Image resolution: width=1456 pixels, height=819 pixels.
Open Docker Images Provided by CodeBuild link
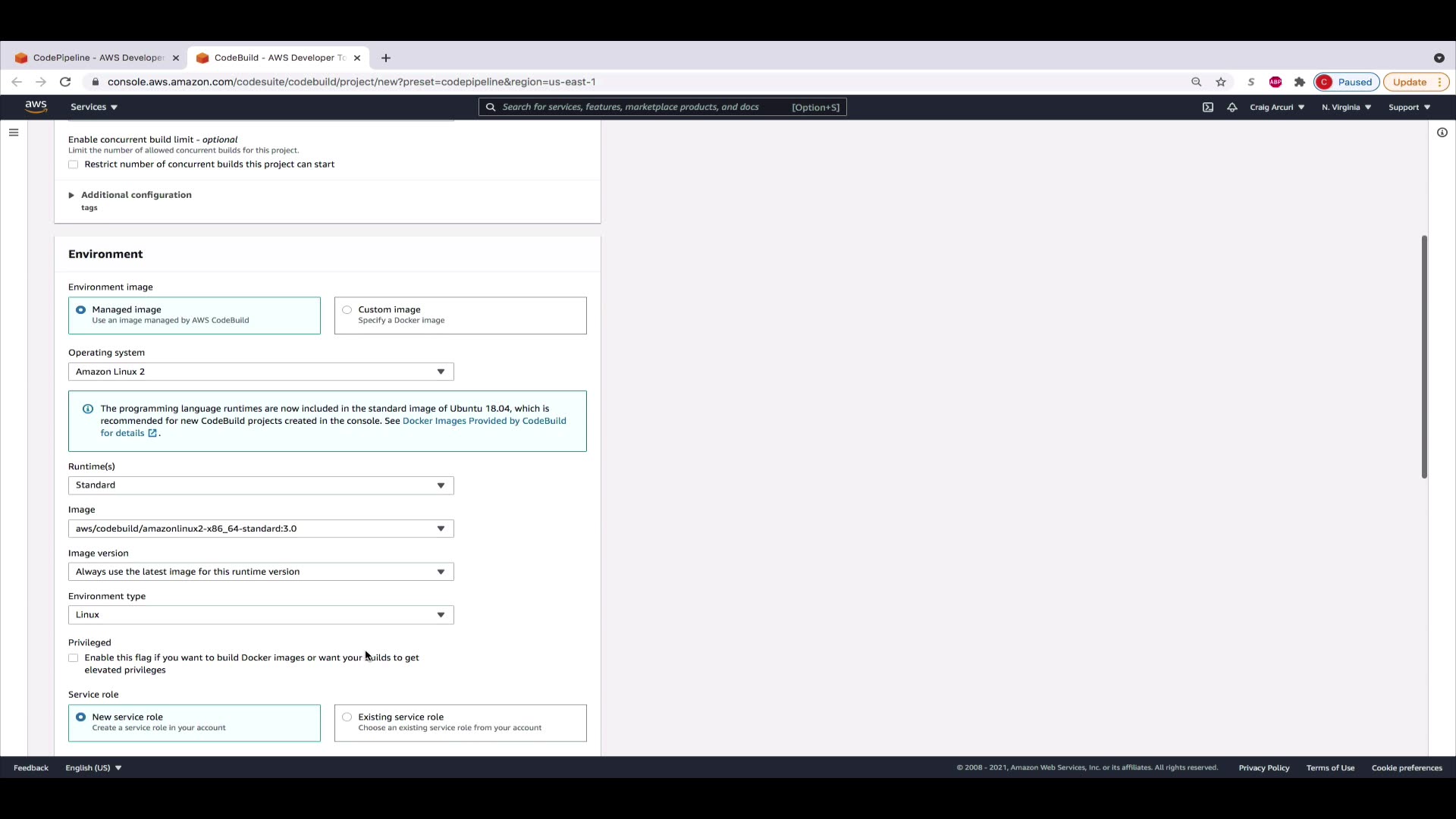(484, 421)
